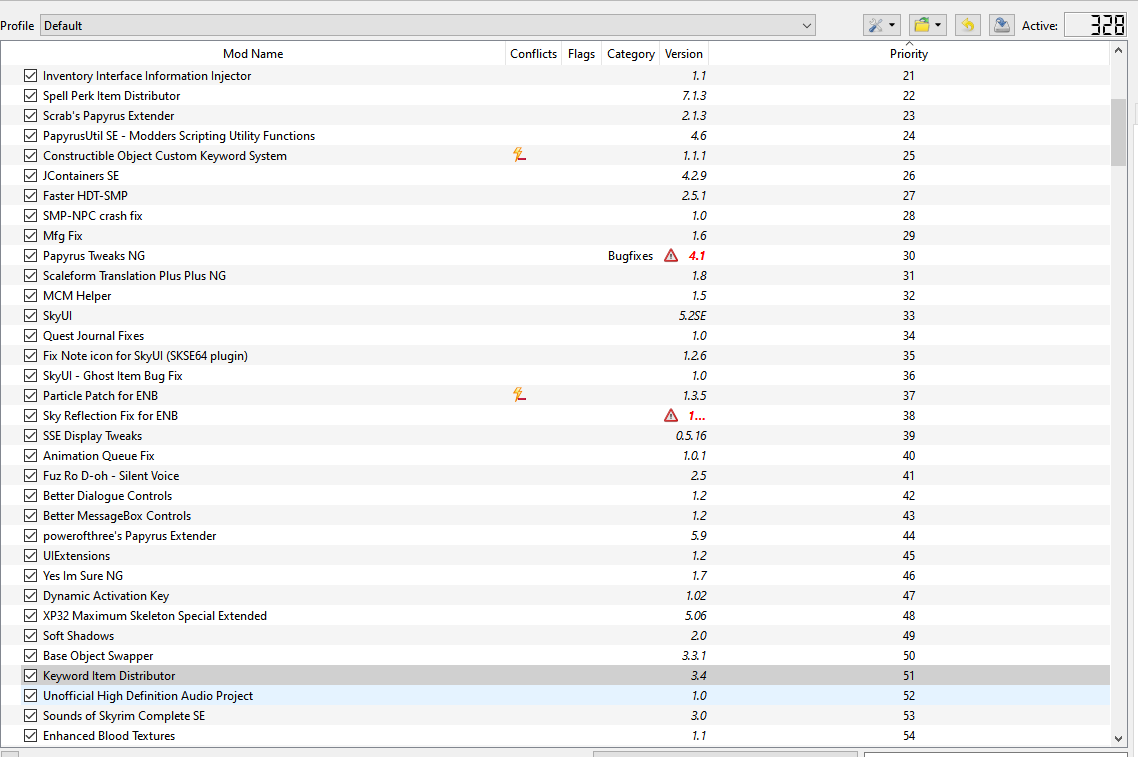Click warning triangle icon on Papyrus Tweaks NG row

[x=671, y=255]
